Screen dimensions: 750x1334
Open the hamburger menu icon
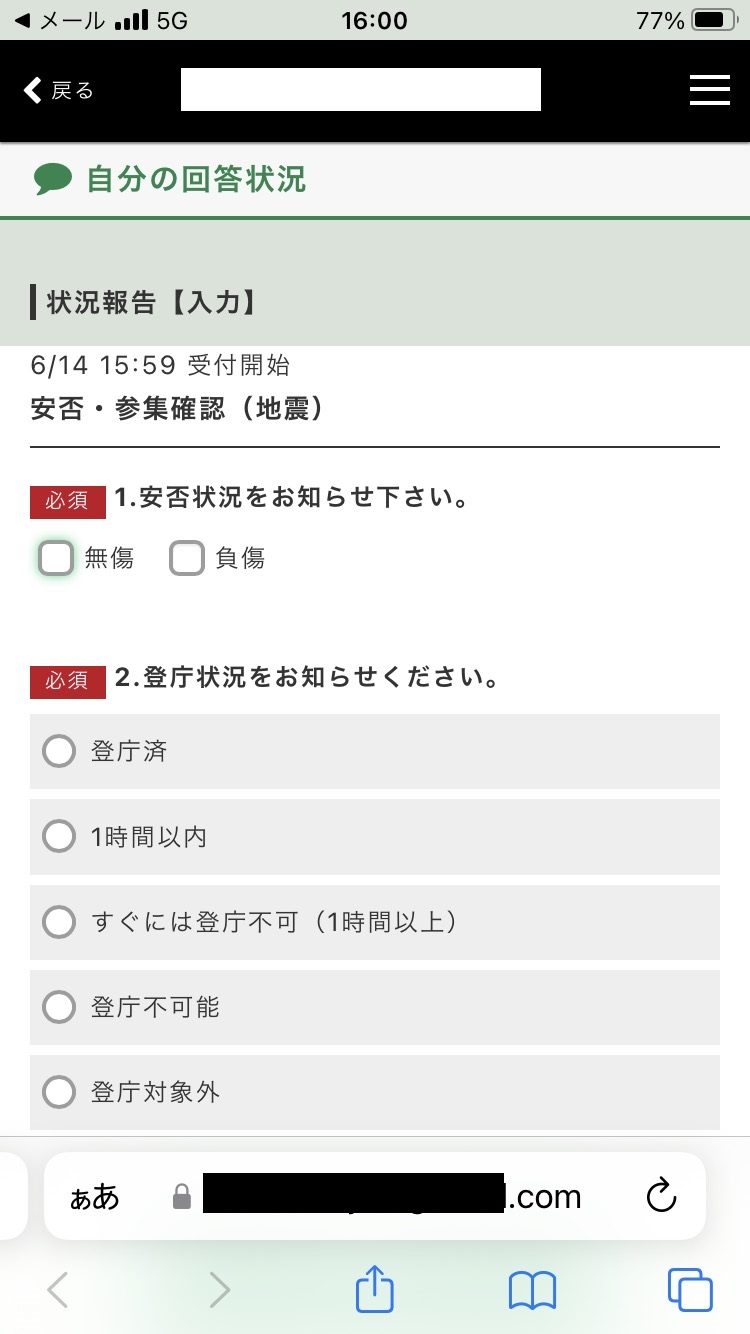(709, 90)
